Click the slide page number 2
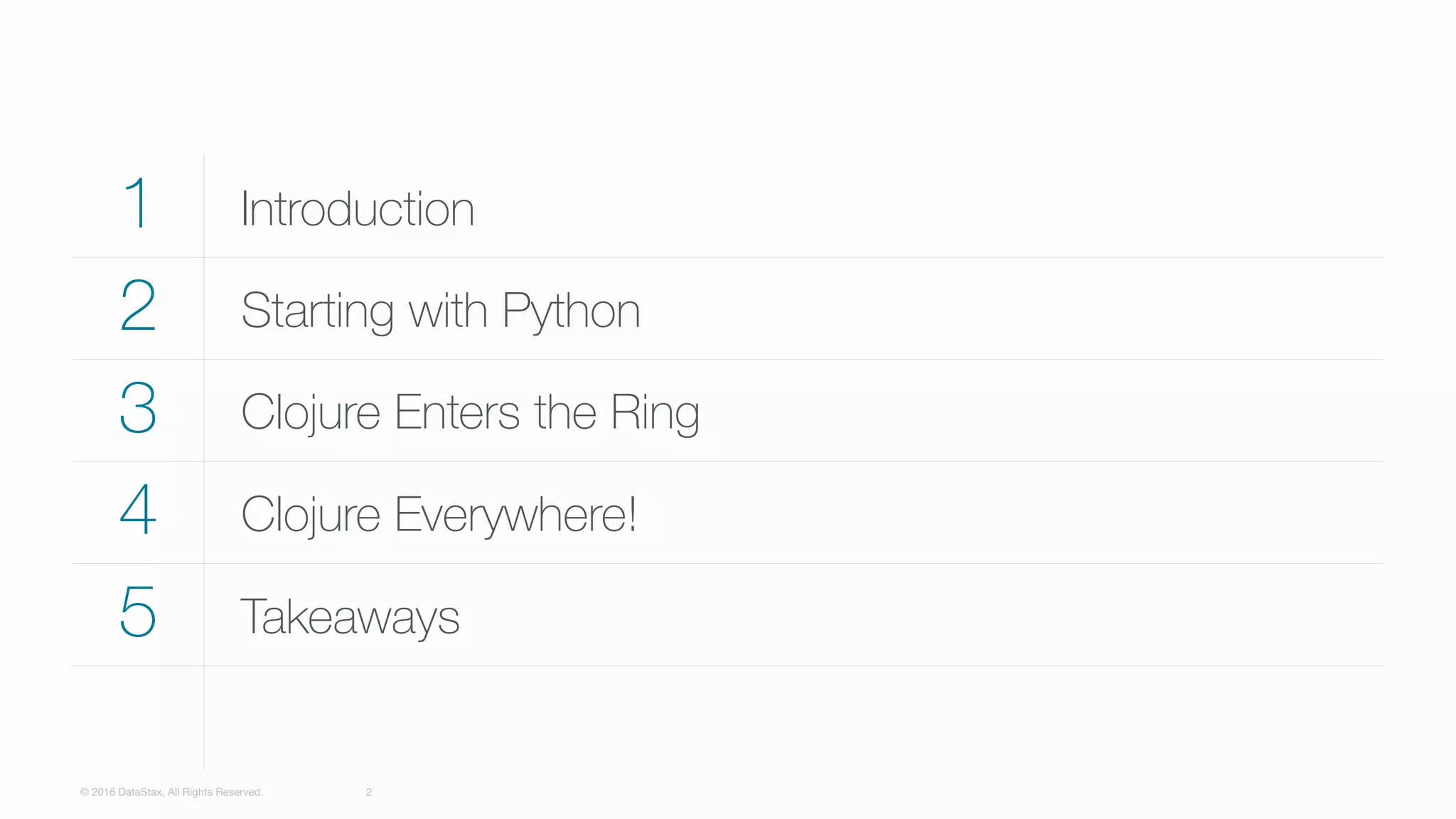Image resolution: width=1456 pixels, height=819 pixels. pyautogui.click(x=369, y=792)
